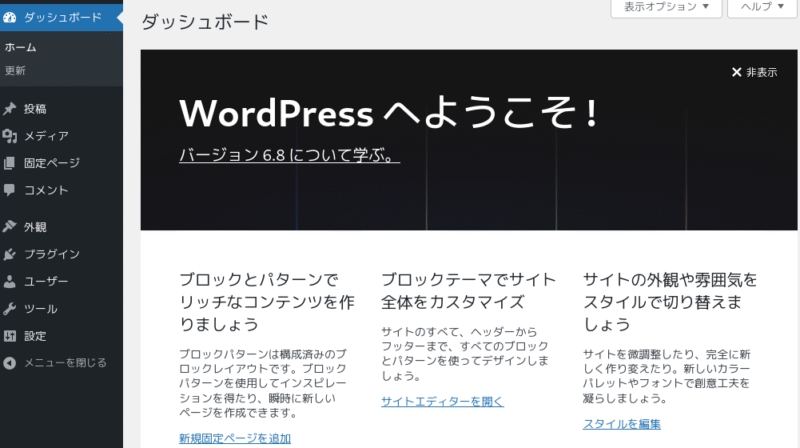This screenshot has width=800, height=448.
Task: Click the スタイルを編集 link
Action: click(621, 424)
